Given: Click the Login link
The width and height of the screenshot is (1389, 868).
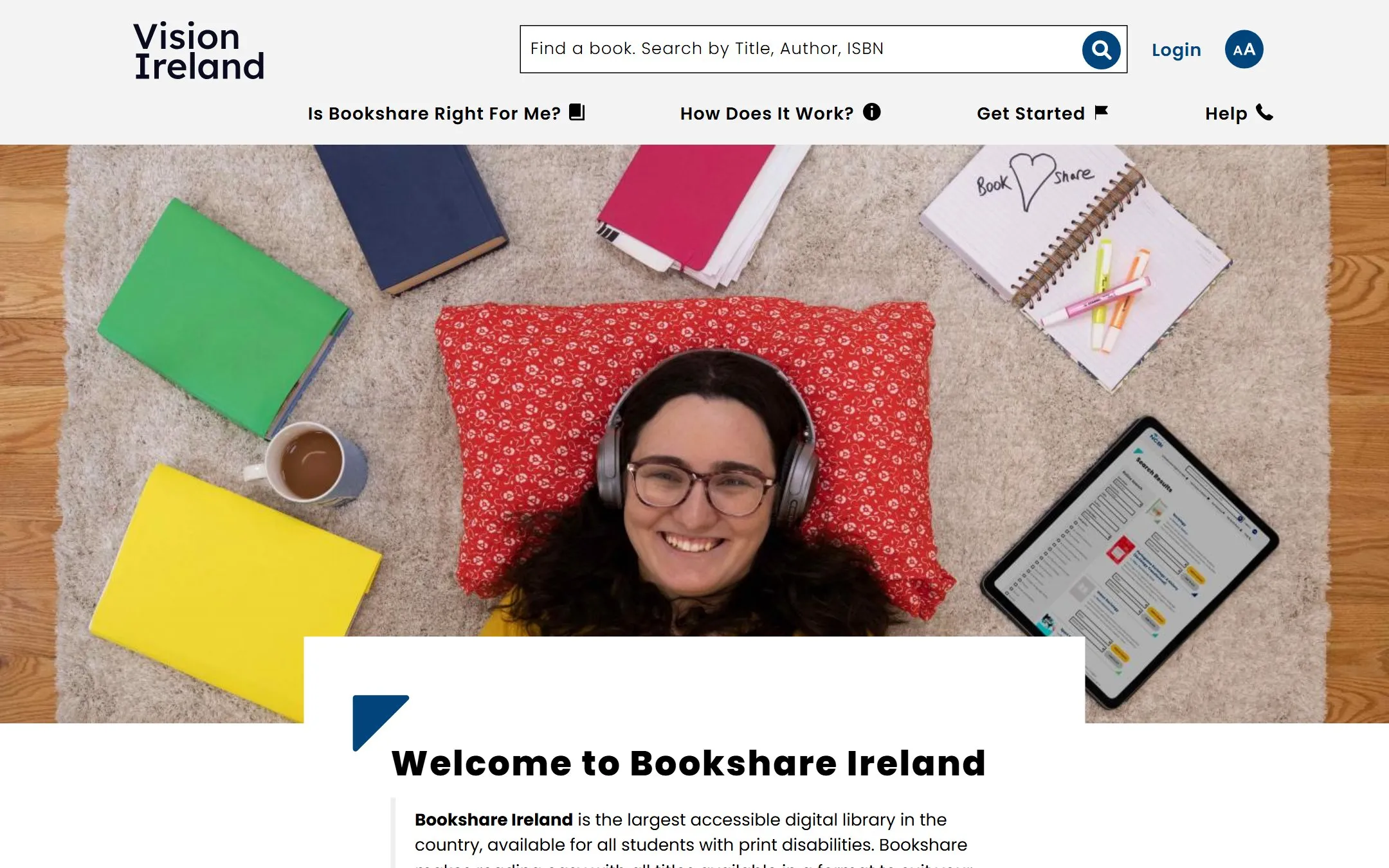Looking at the screenshot, I should tap(1176, 50).
